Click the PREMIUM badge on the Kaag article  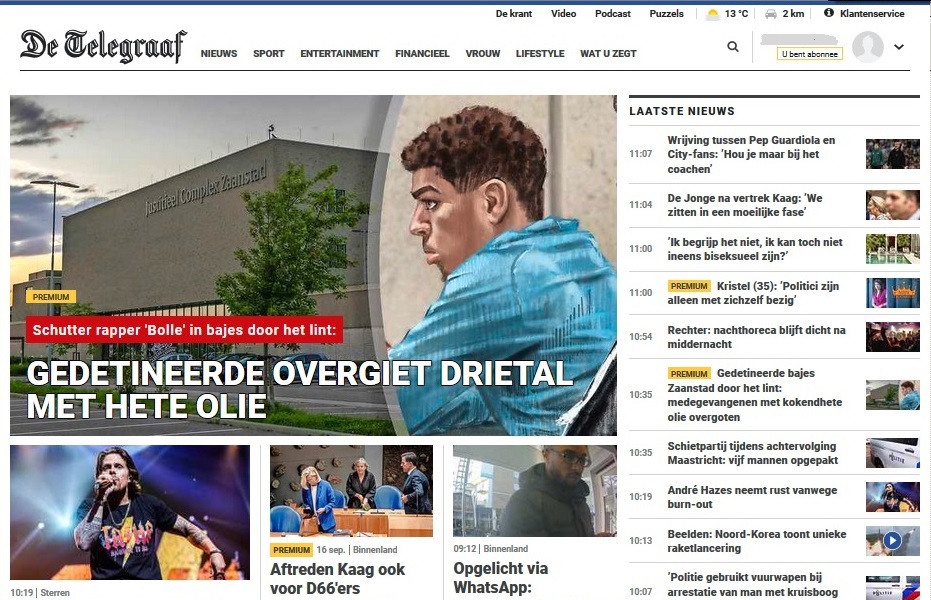(292, 550)
